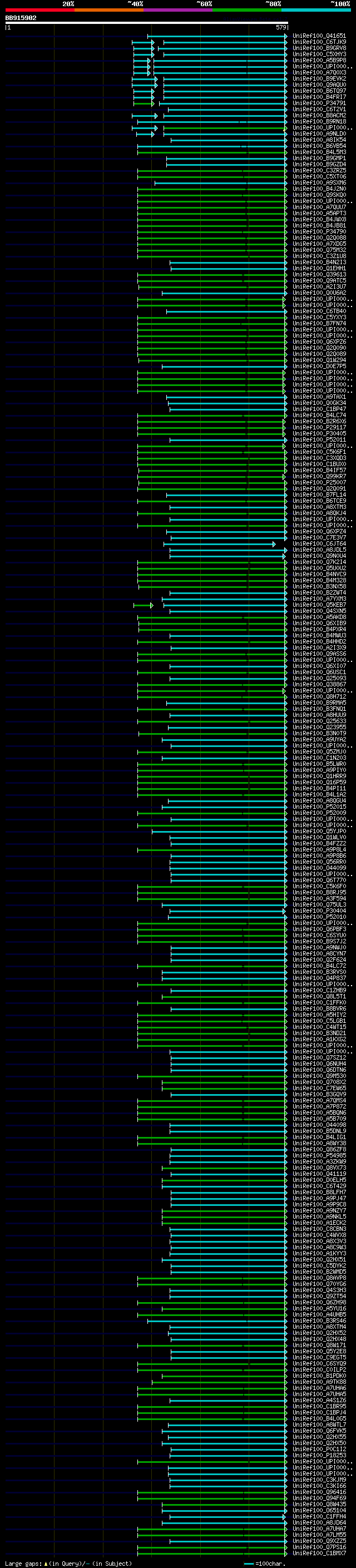Screen dimensions: 356x1568
Task: Select the UniRef100_P52009 label
Action: [319, 813]
